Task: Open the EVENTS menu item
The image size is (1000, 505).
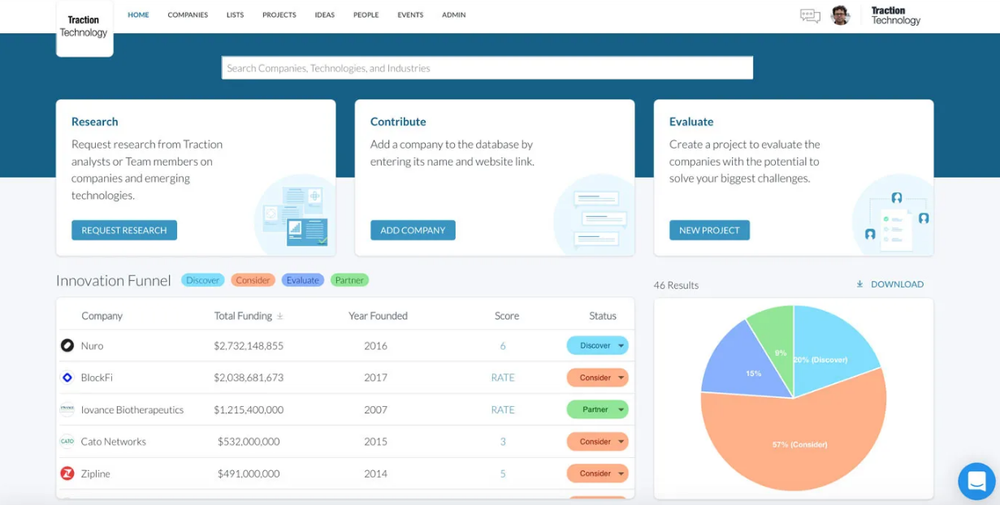Action: point(410,15)
